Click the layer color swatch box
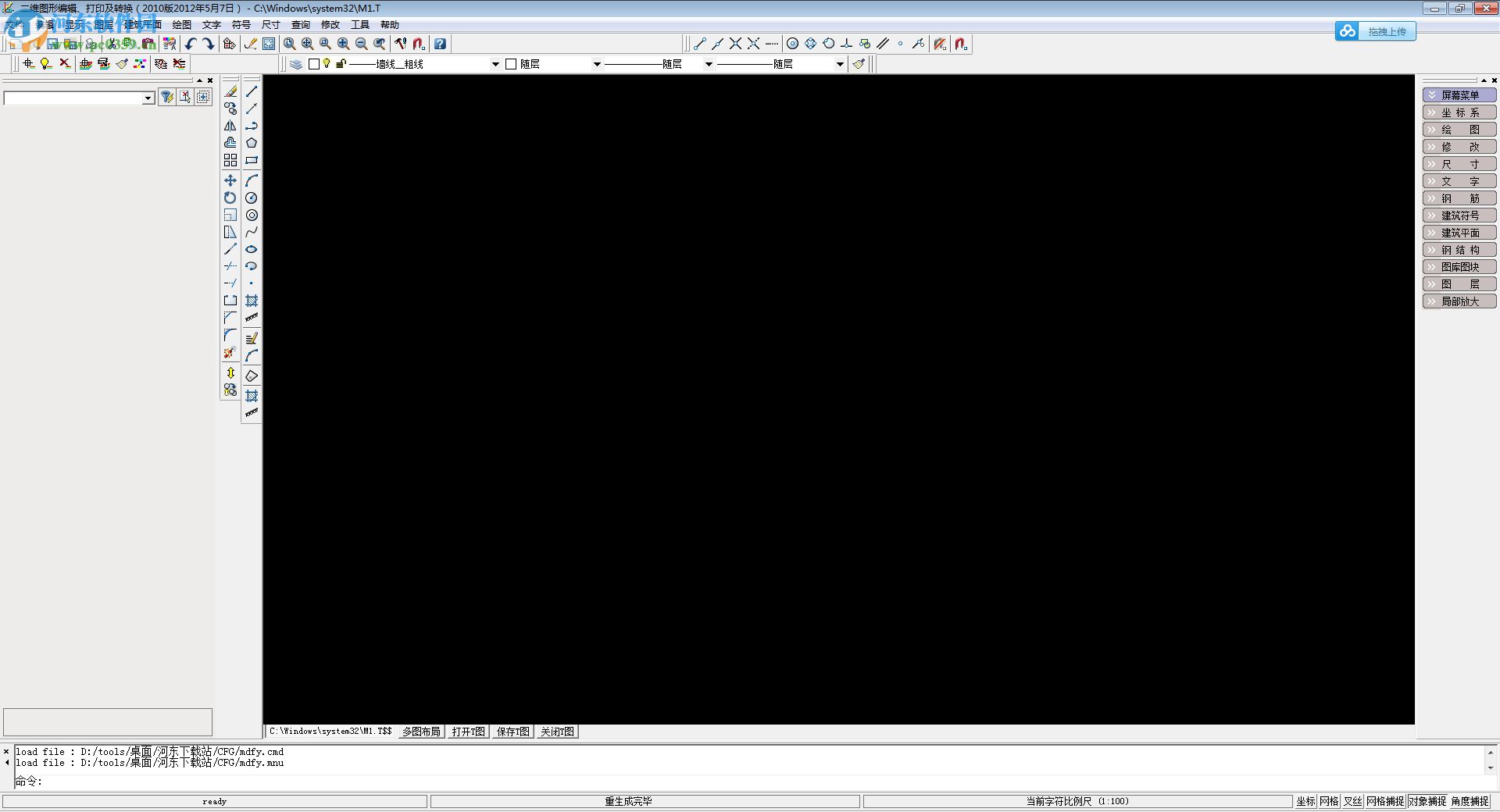This screenshot has height=812, width=1500. (314, 64)
